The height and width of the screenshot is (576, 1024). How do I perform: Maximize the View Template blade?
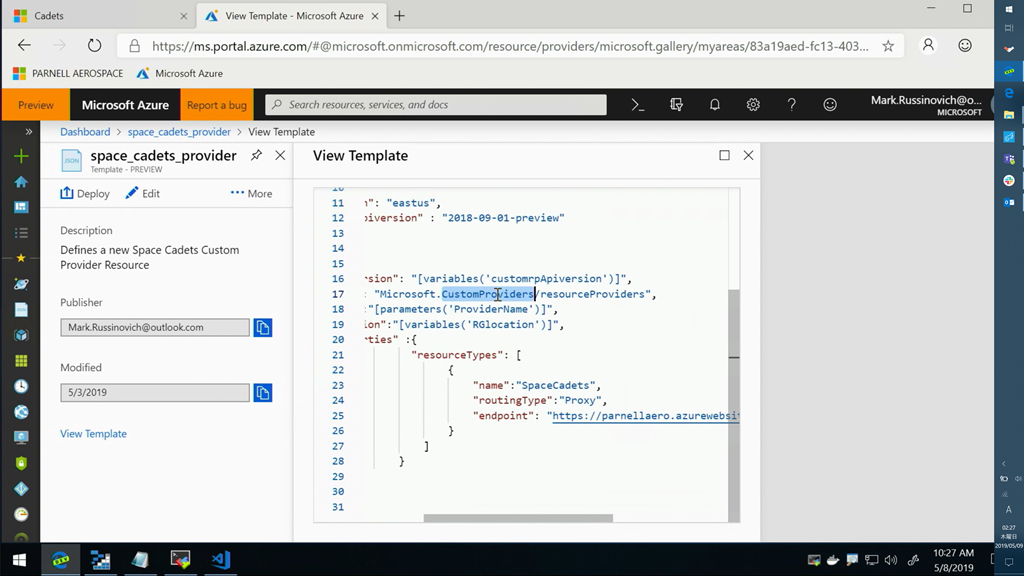(x=724, y=156)
